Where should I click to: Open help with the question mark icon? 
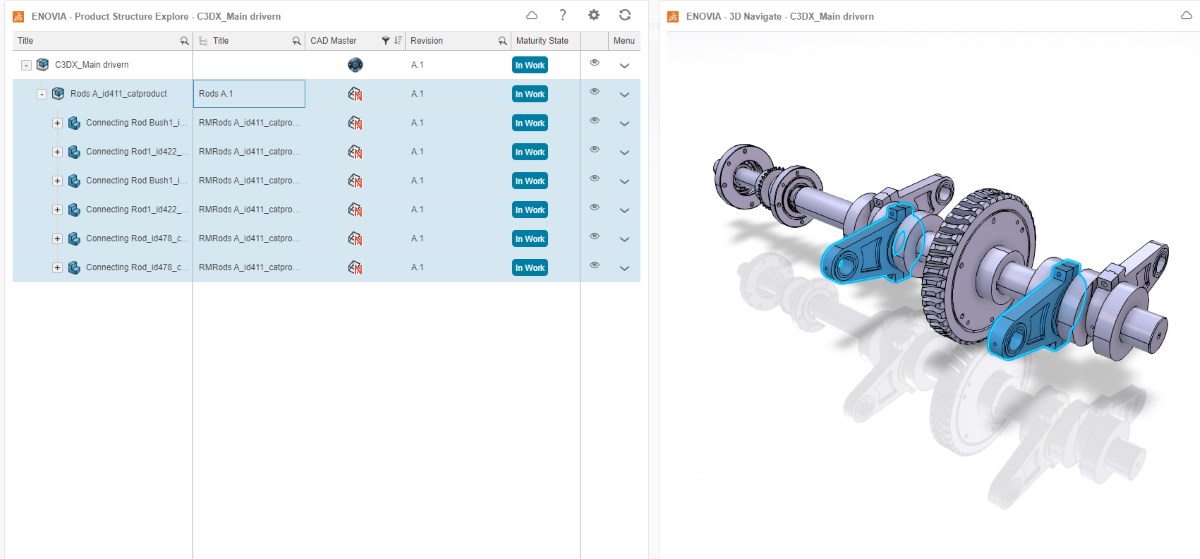[x=563, y=15]
